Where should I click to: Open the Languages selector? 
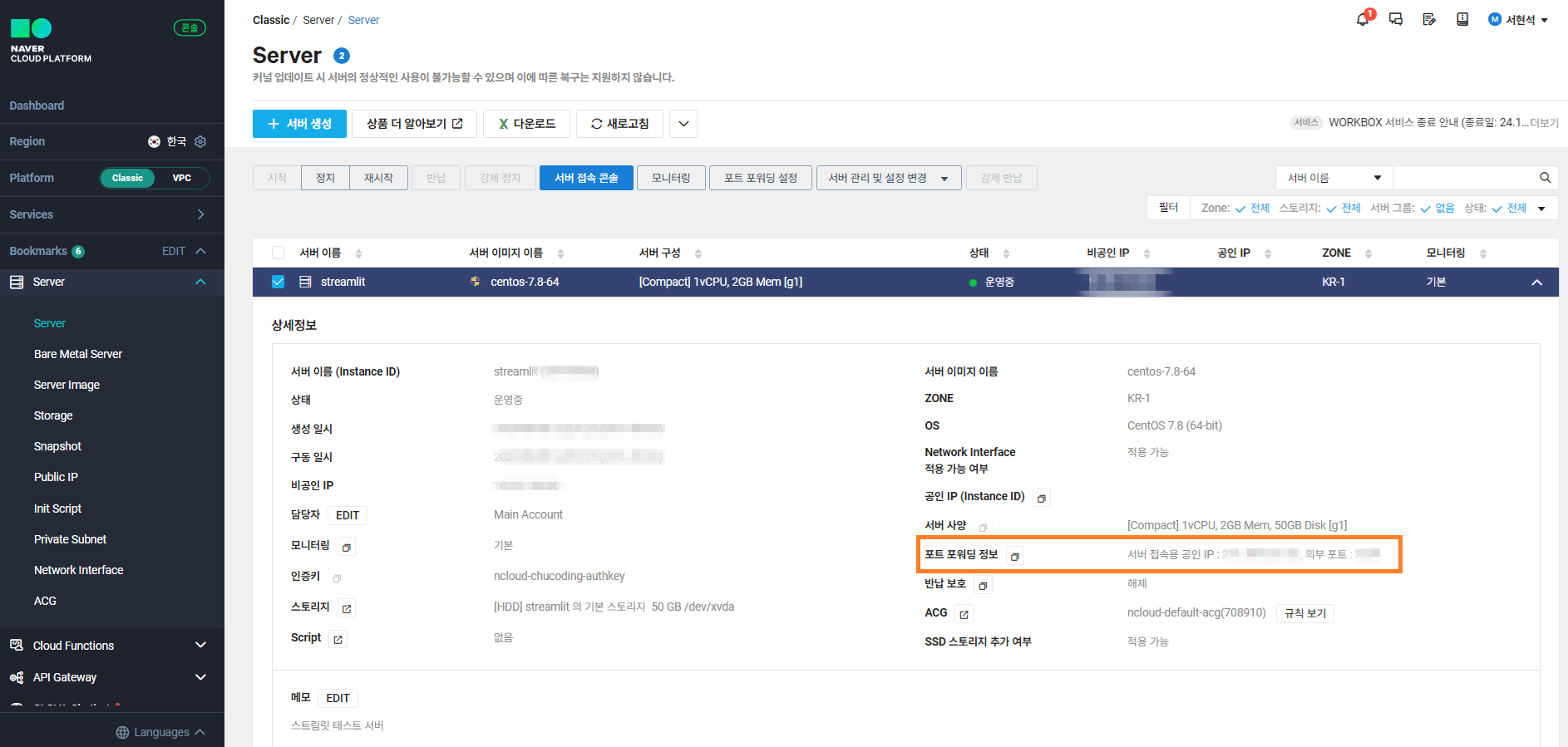point(160,732)
